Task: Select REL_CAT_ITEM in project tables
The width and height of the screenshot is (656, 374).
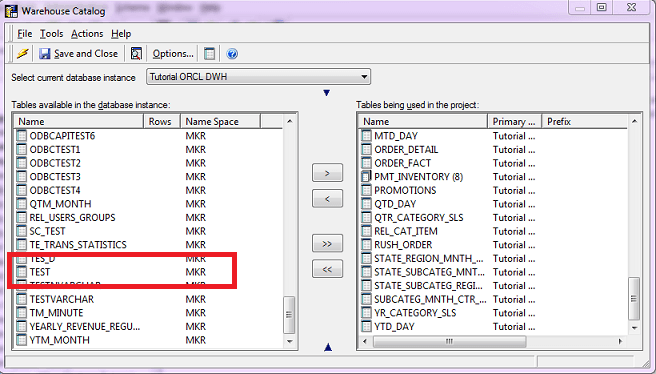Action: tap(405, 231)
